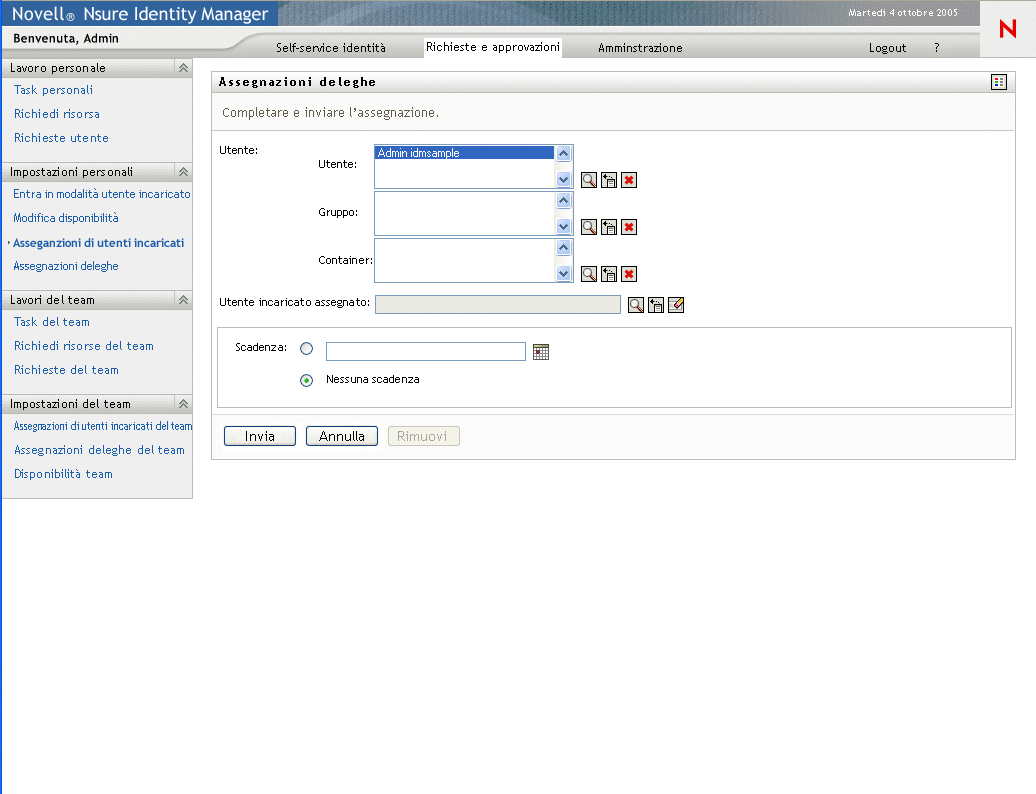Select the Nessuna scadenza radio option
The image size is (1036, 794).
point(307,380)
